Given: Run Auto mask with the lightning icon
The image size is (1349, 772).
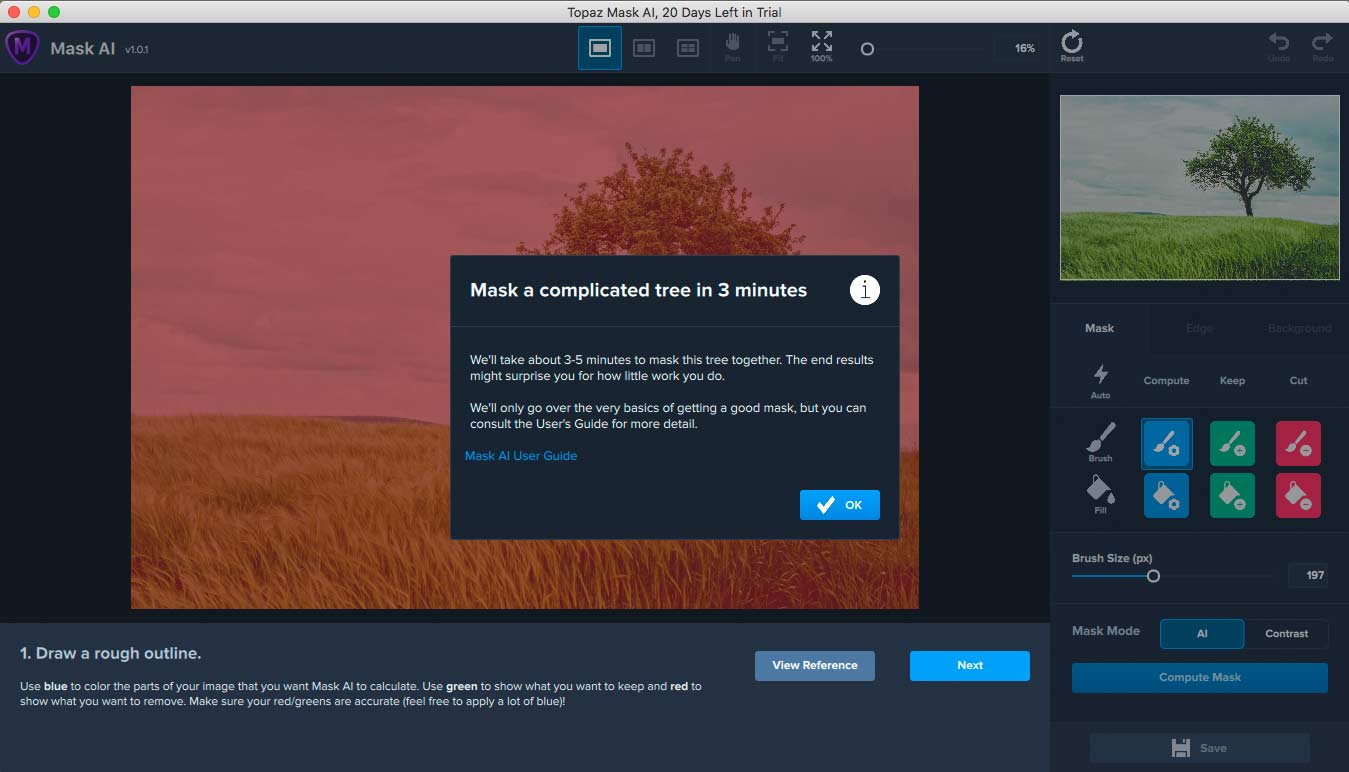Looking at the screenshot, I should click(1100, 381).
